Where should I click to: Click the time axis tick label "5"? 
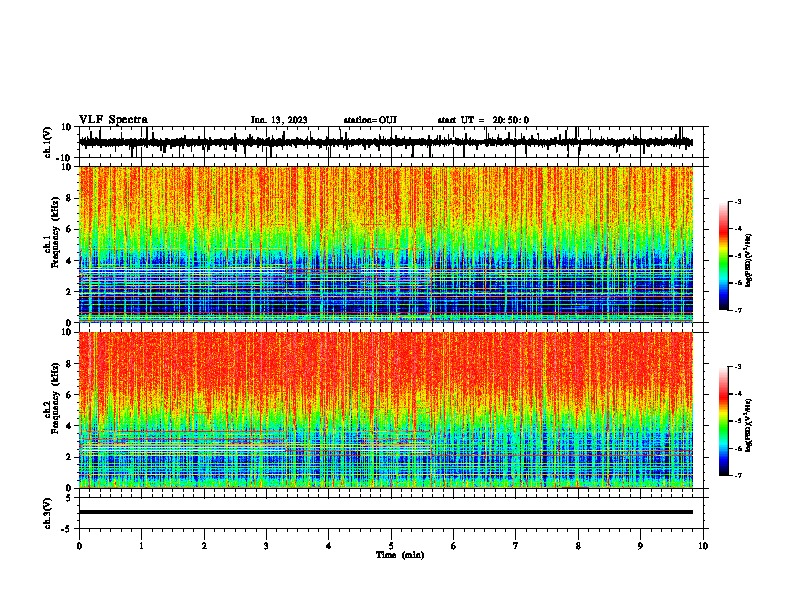point(391,546)
